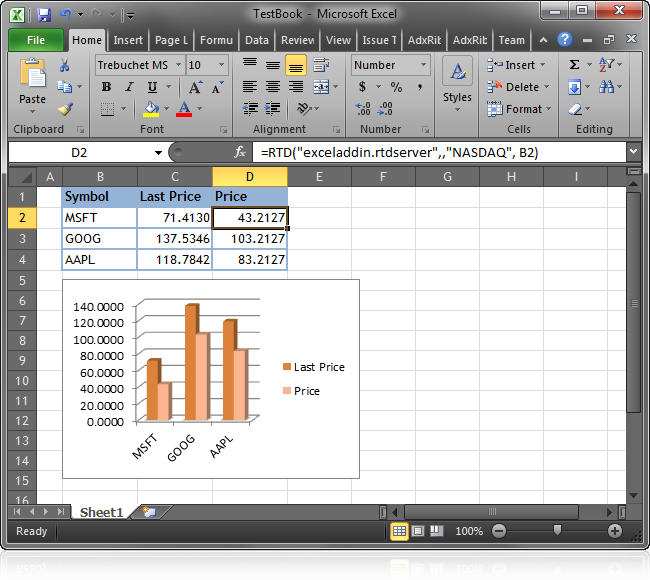Viewport: 650px width, 580px height.
Task: Expand the formula bar chevron
Action: (x=633, y=152)
